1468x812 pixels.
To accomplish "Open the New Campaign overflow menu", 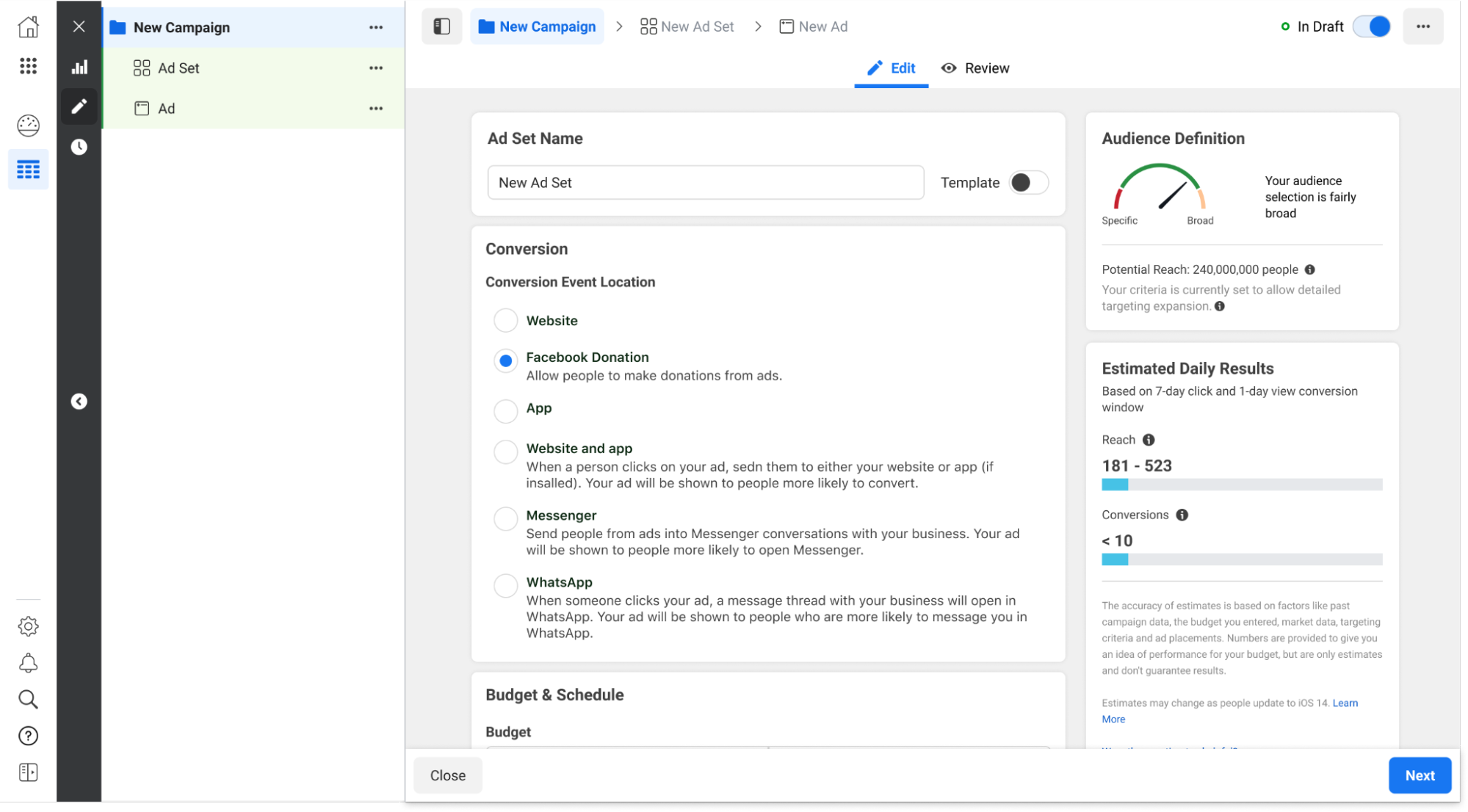I will 376,27.
